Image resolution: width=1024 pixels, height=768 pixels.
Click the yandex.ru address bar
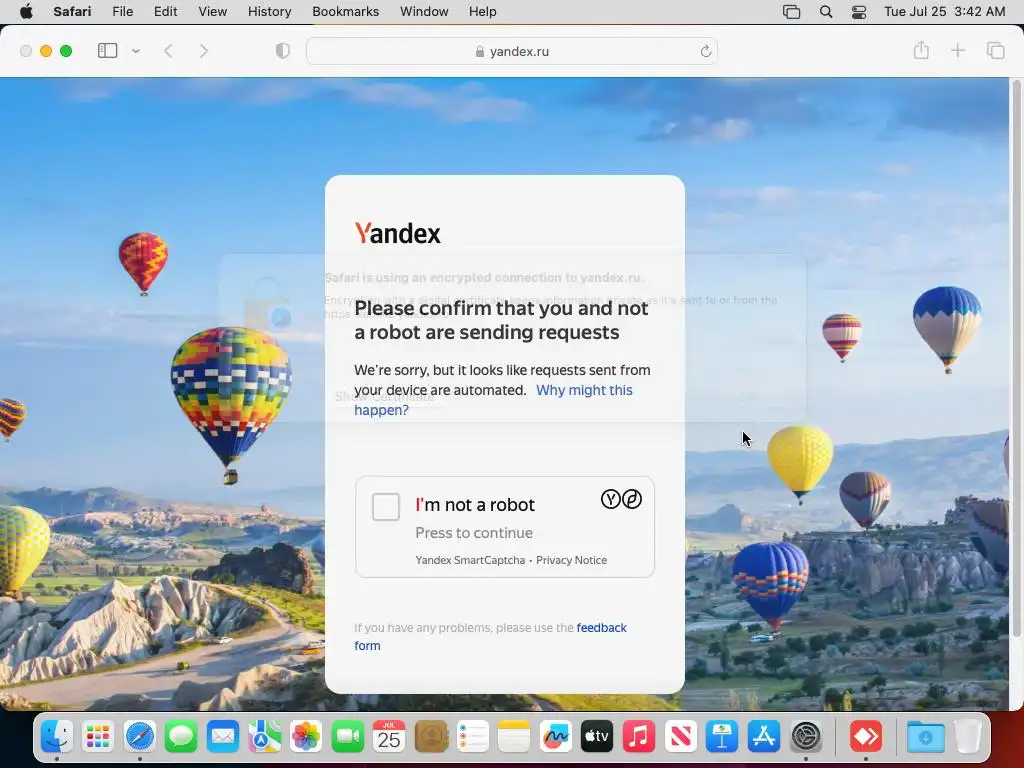(x=512, y=51)
